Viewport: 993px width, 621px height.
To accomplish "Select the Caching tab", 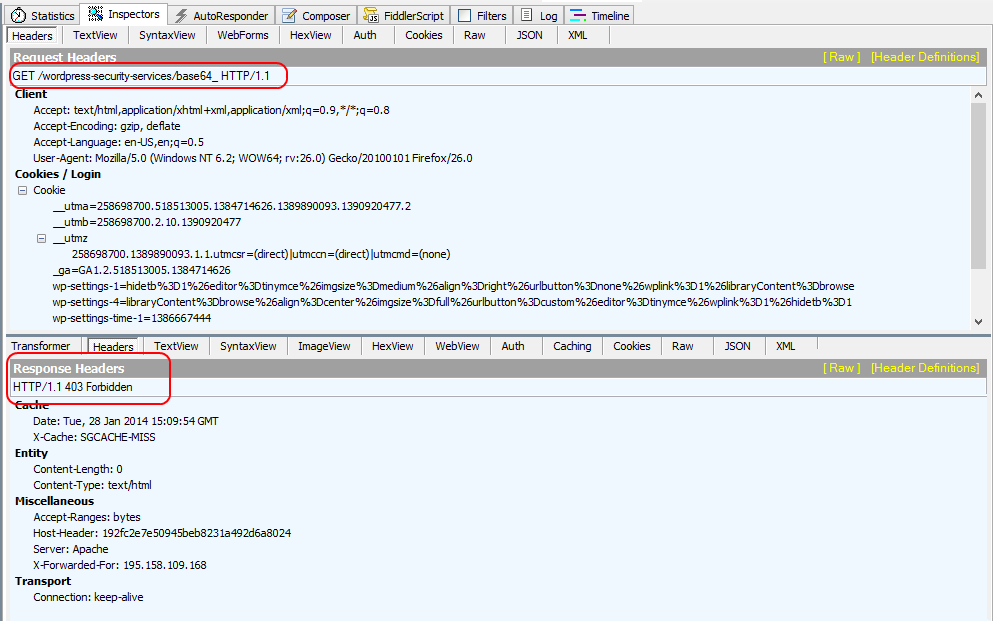I will coord(572,346).
